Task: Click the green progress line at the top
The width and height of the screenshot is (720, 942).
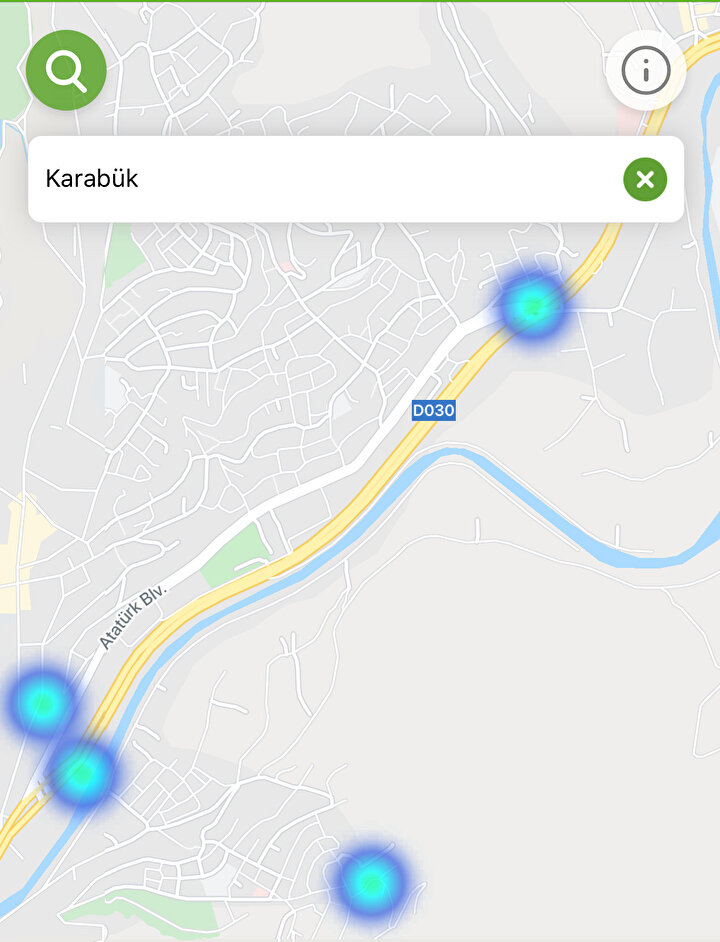Action: click(360, 1)
